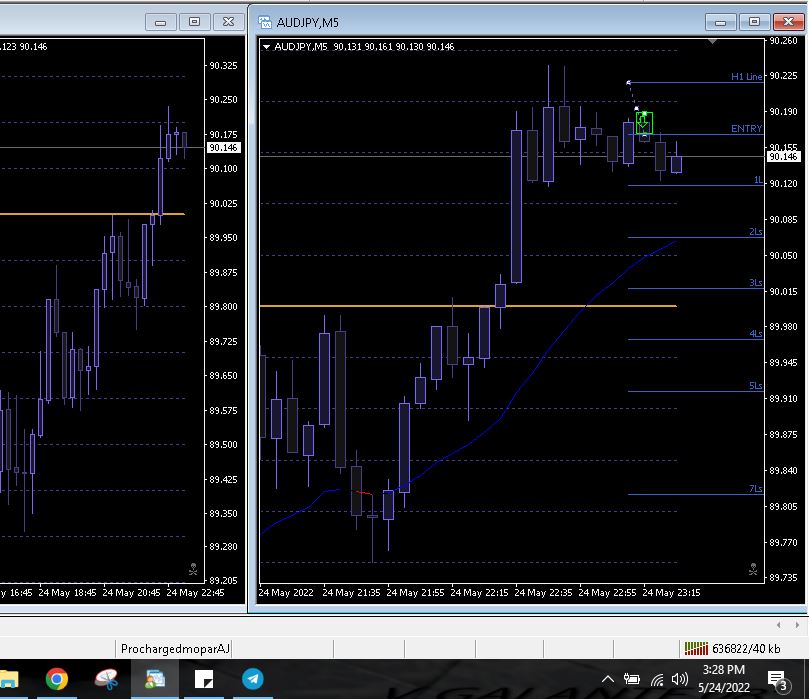Viewport: 809px width, 699px height.
Task: Click the chart shift marker triangle
Action: tap(712, 41)
